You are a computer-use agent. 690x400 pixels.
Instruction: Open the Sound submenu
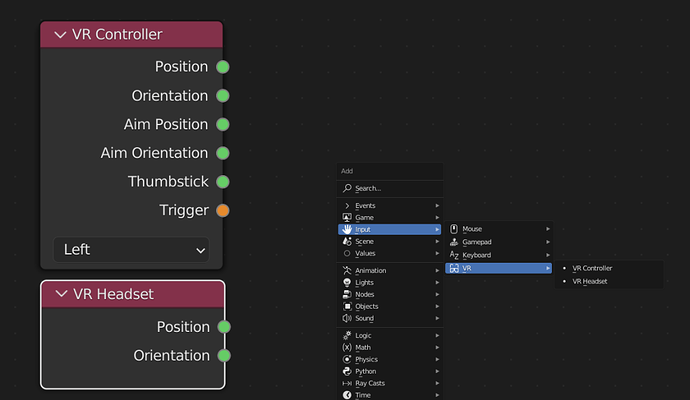(390, 318)
